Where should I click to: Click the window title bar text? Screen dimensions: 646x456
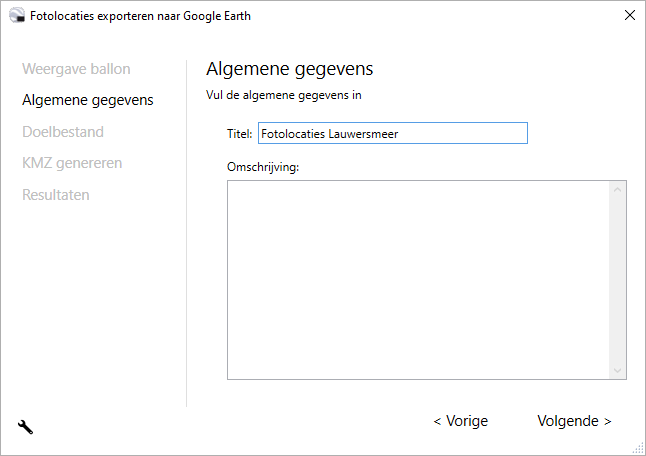[140, 16]
